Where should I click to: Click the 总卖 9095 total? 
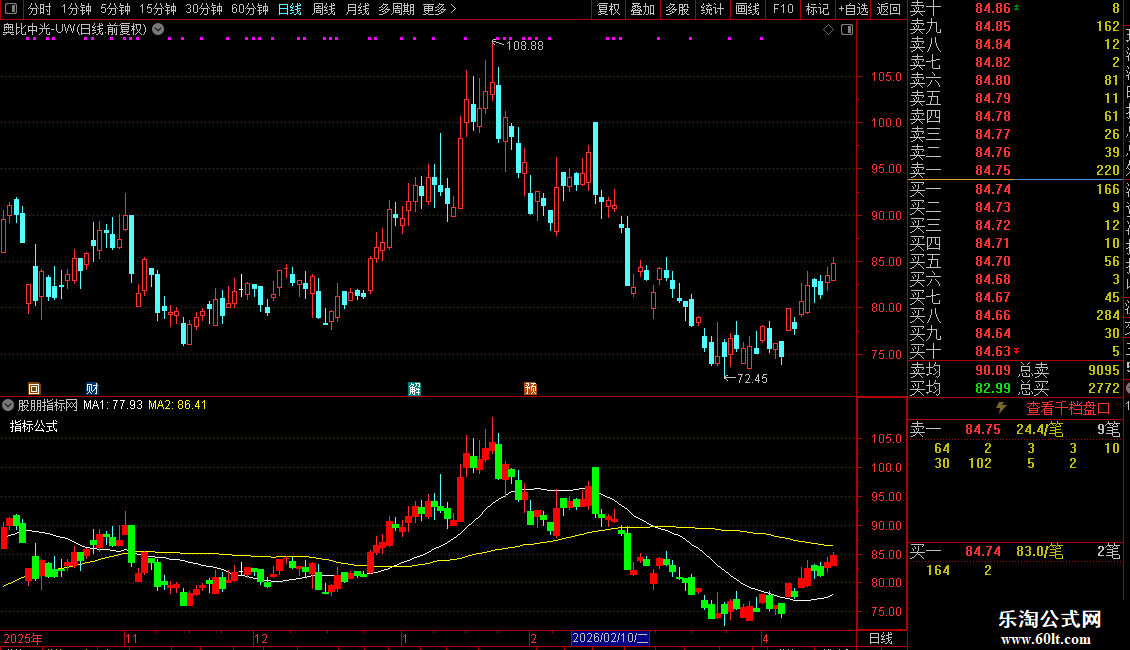(x=1069, y=370)
